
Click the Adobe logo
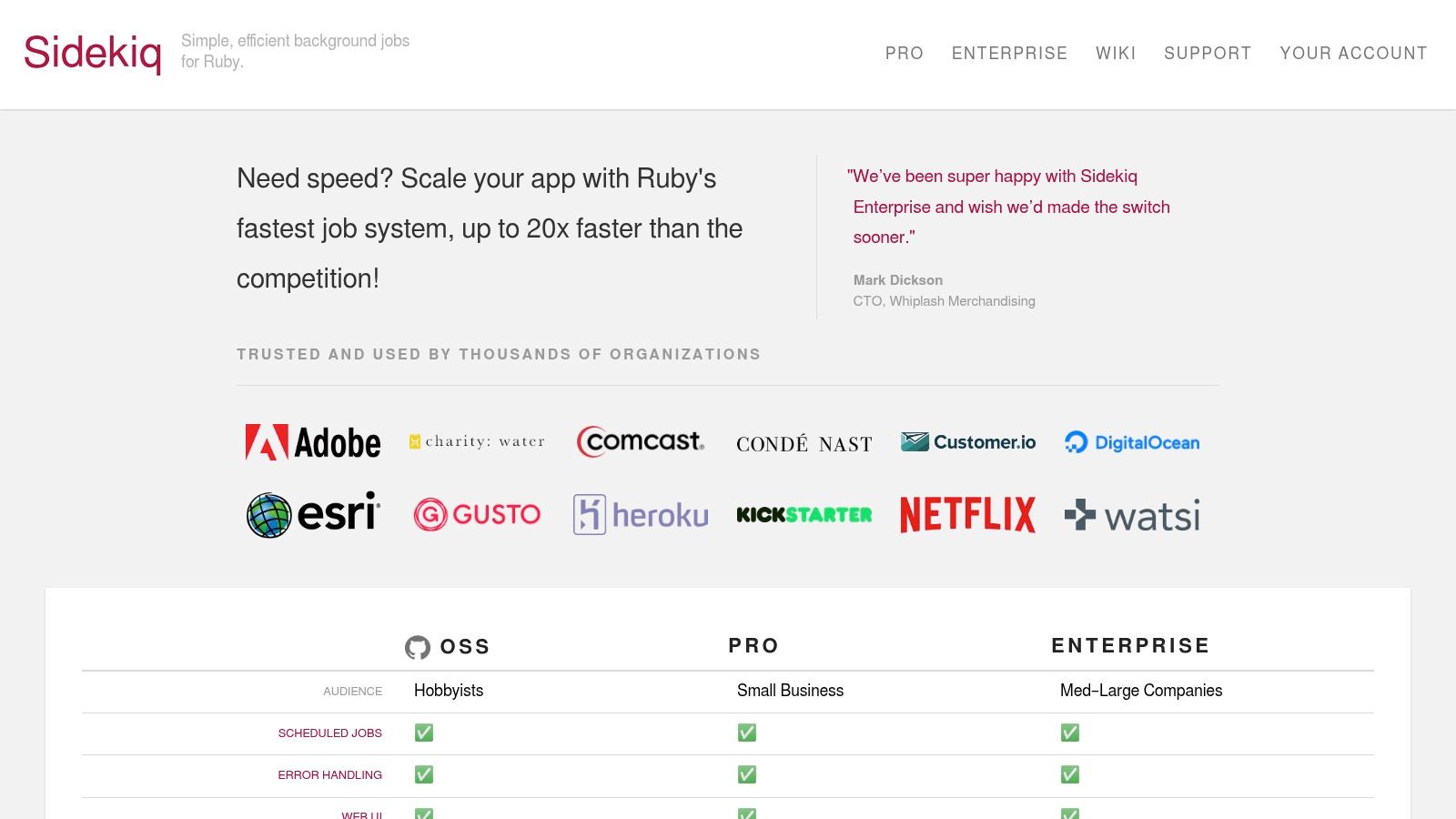(313, 442)
